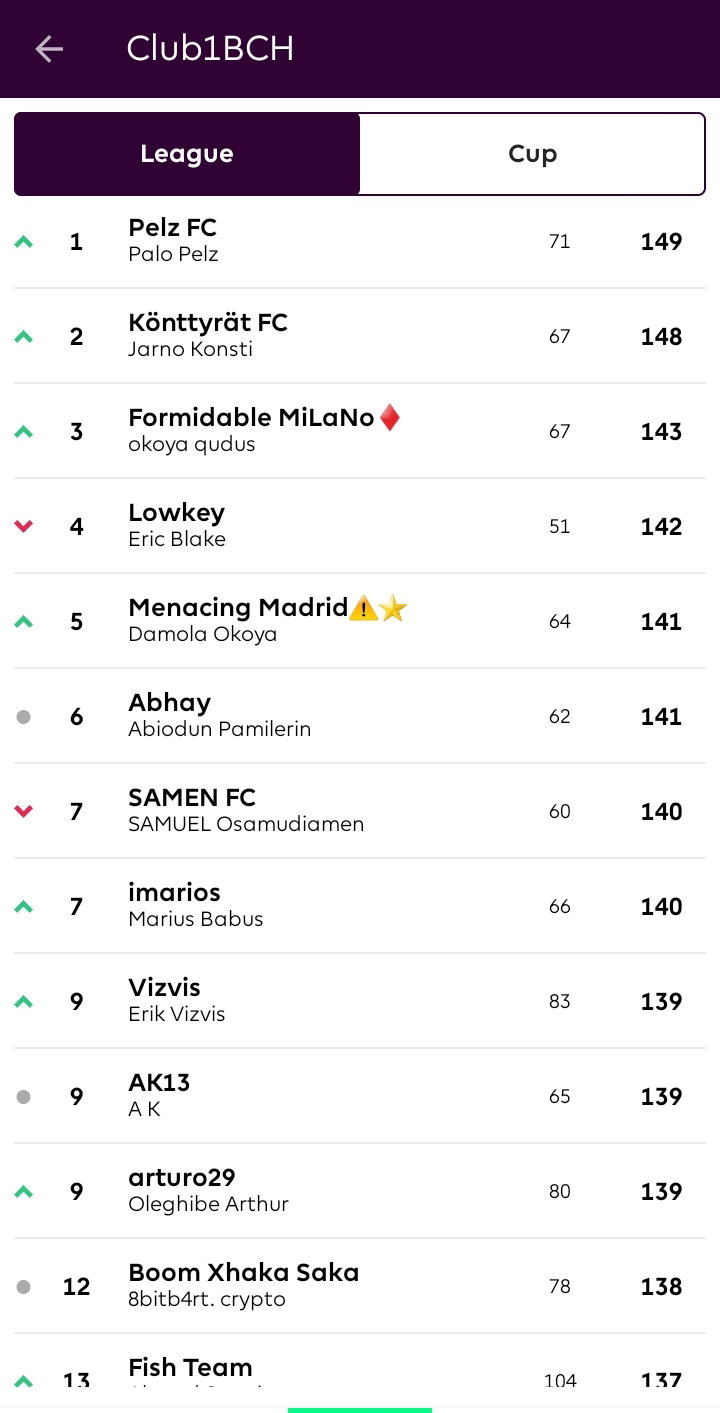
Task: Open arturo29 team by Oleghibe Arthur
Action: [360, 1191]
